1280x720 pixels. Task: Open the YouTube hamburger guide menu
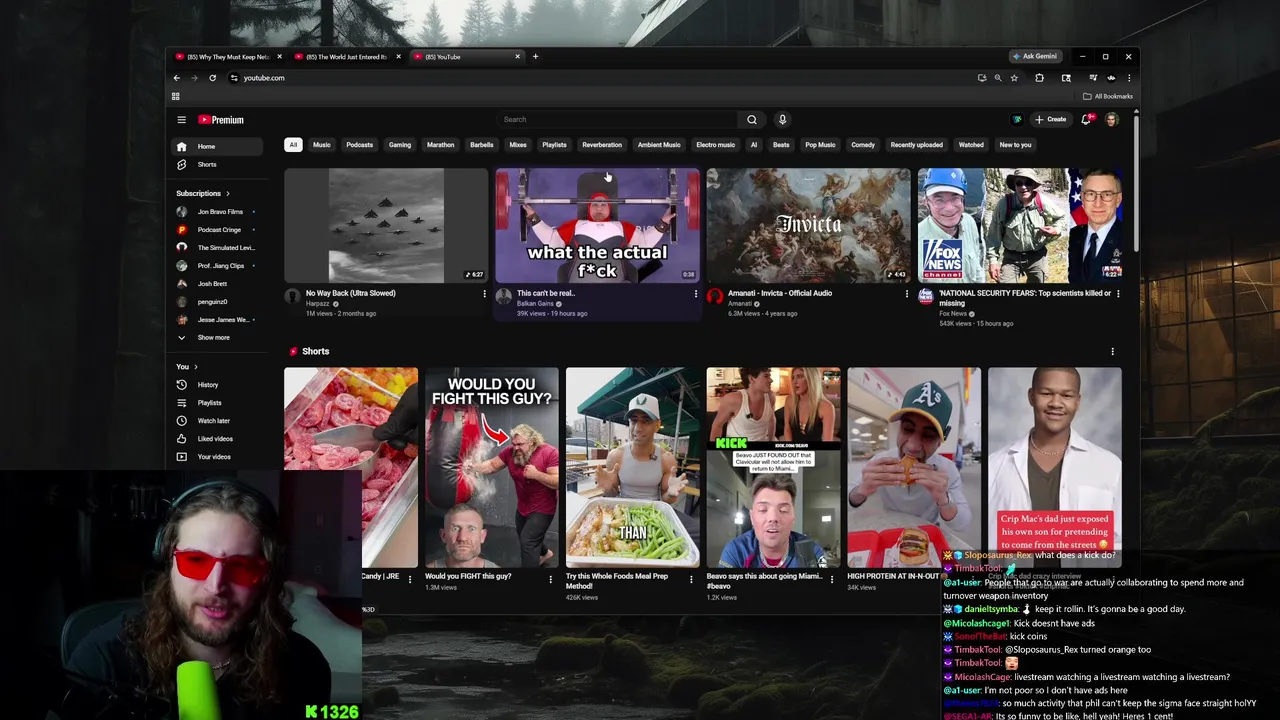(x=181, y=120)
